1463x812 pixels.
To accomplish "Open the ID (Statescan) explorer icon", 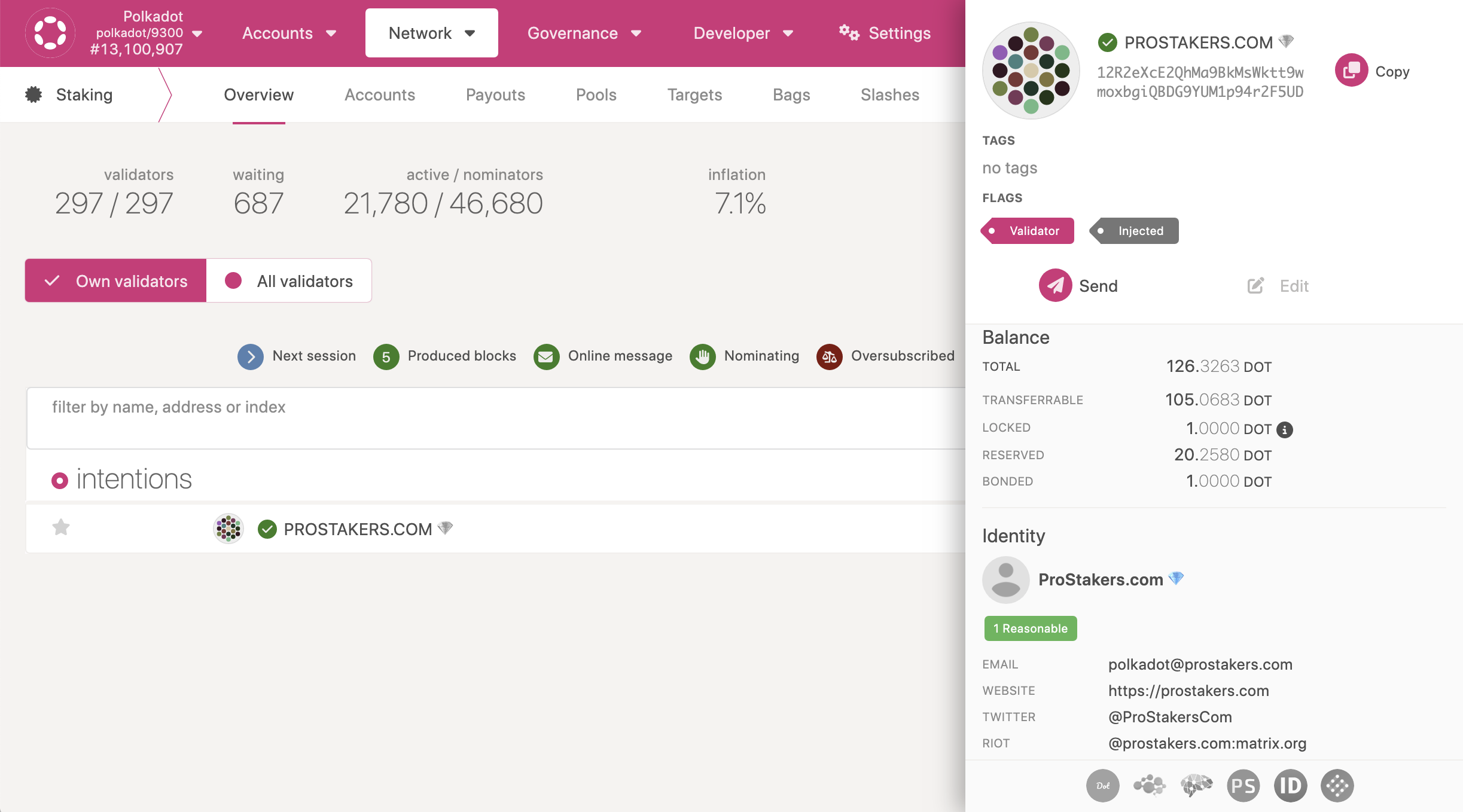I will click(1291, 786).
